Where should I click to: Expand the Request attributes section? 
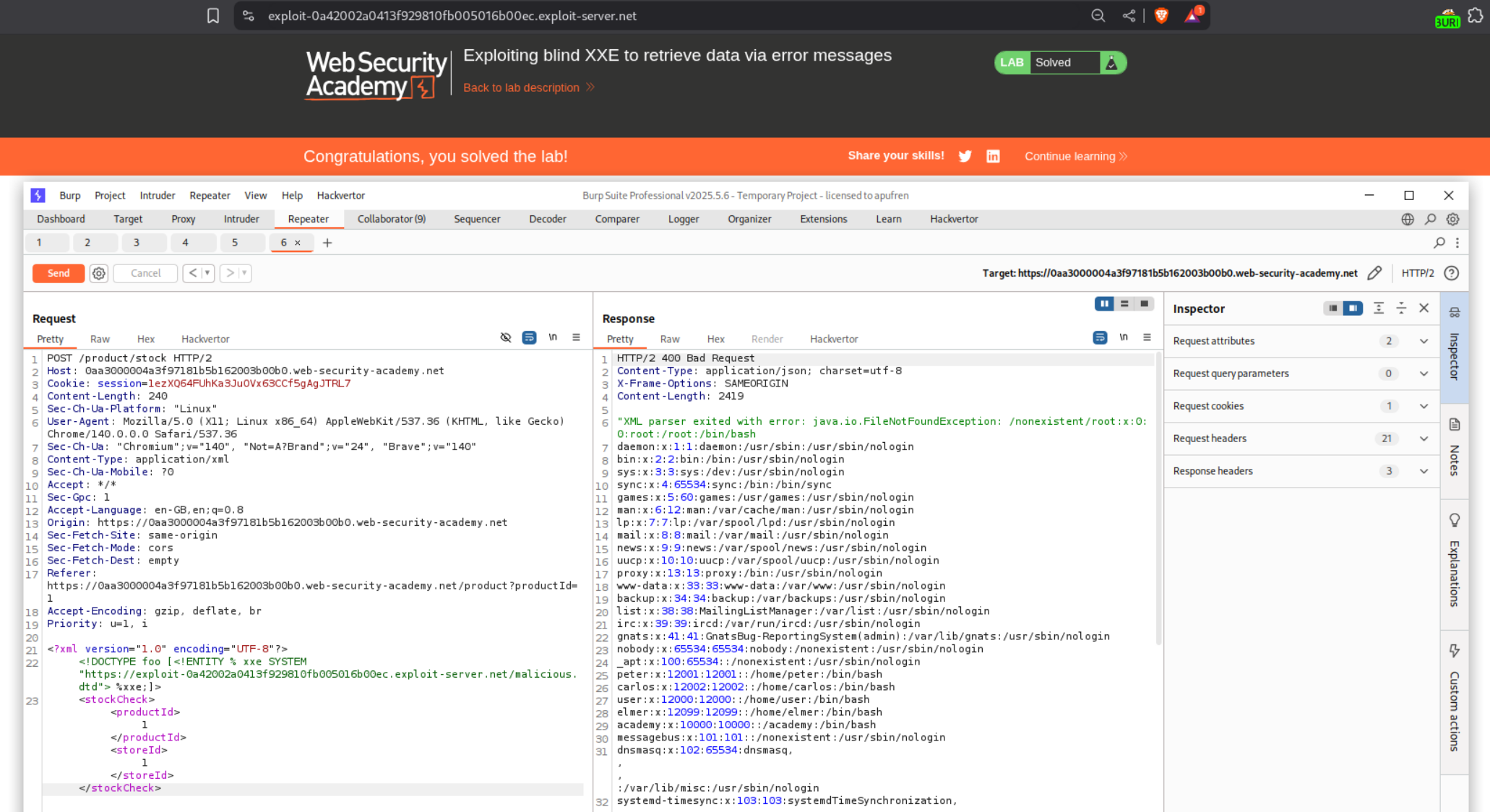[1424, 341]
